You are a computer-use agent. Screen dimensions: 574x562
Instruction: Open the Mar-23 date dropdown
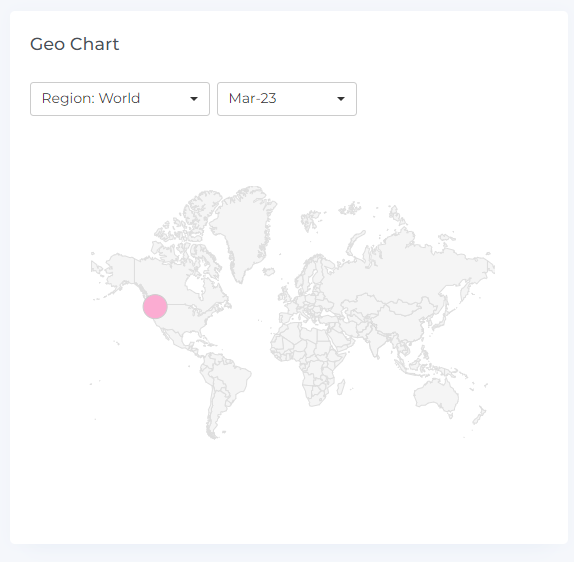pos(287,99)
